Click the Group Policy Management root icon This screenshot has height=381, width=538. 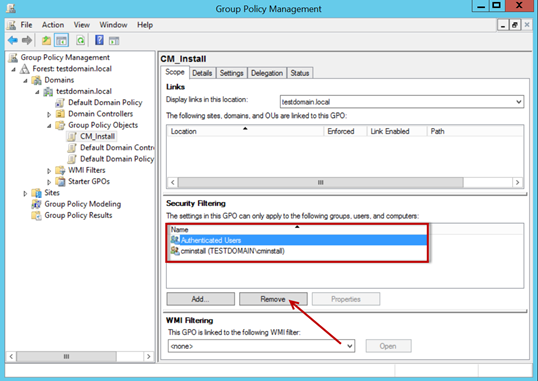[x=13, y=57]
